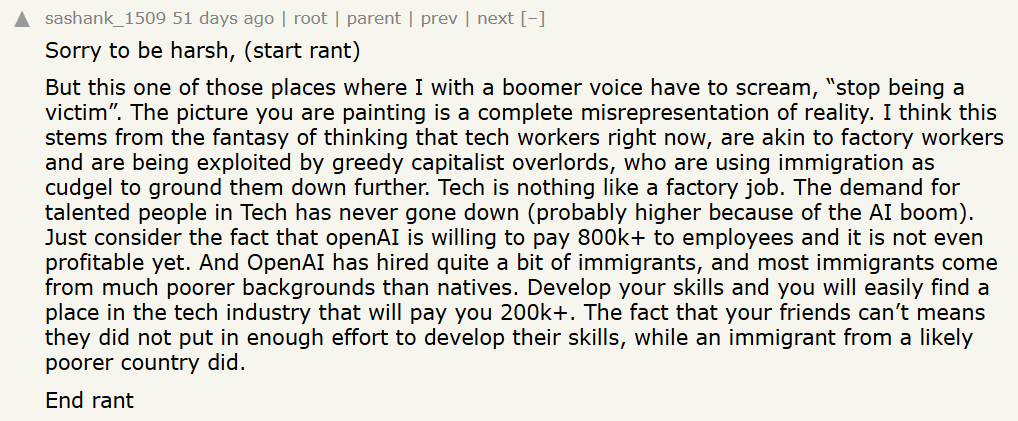This screenshot has height=421, width=1018.
Task: Upvote the comment by sashank_1509
Action: (22, 19)
